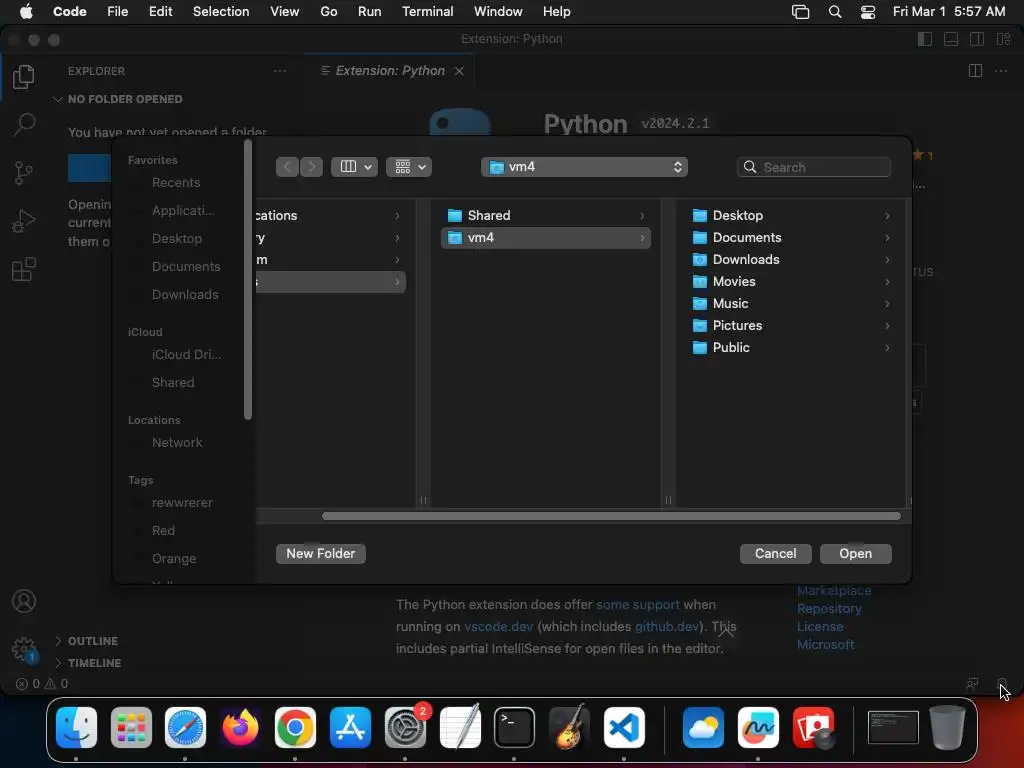Open the Repository link
Viewport: 1024px width, 768px height.
[829, 609]
